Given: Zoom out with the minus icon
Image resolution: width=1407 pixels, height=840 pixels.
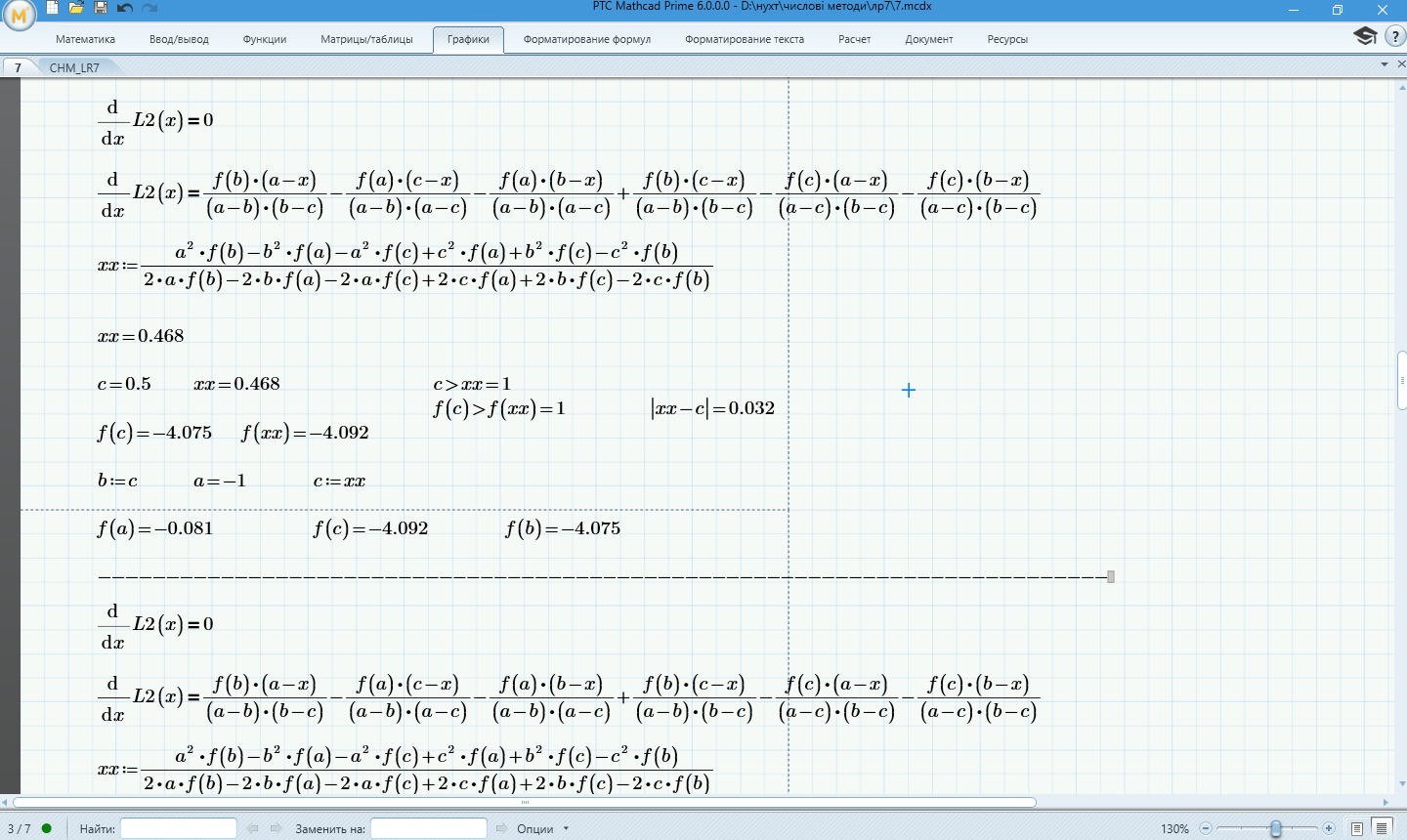Looking at the screenshot, I should point(1206,828).
